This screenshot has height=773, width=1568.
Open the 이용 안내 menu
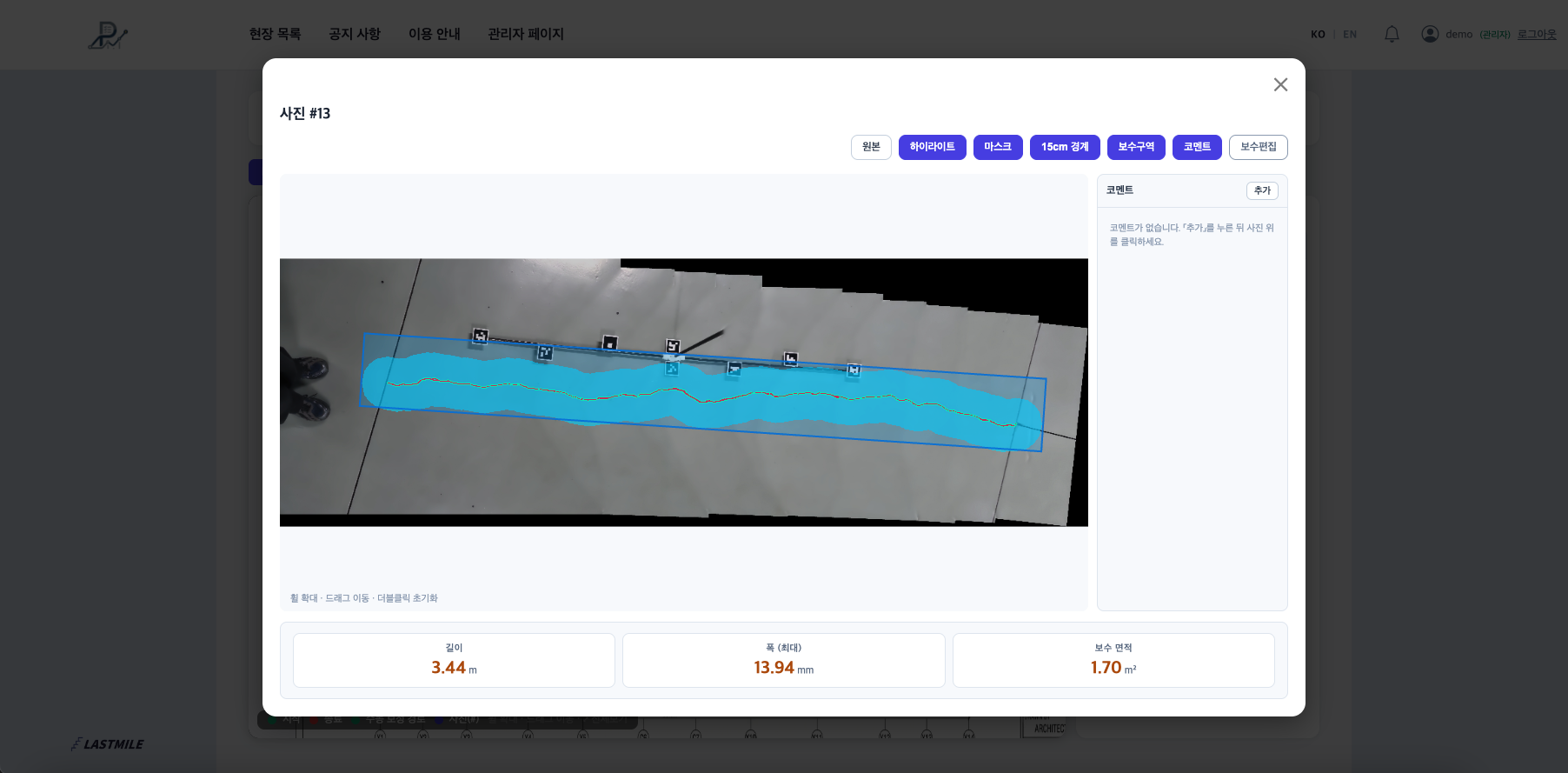[x=435, y=34]
